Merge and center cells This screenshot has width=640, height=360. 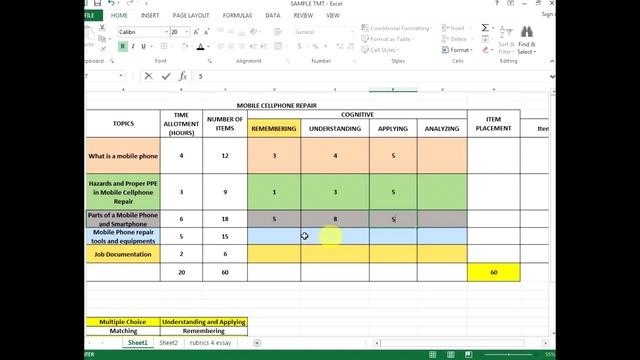point(278,46)
